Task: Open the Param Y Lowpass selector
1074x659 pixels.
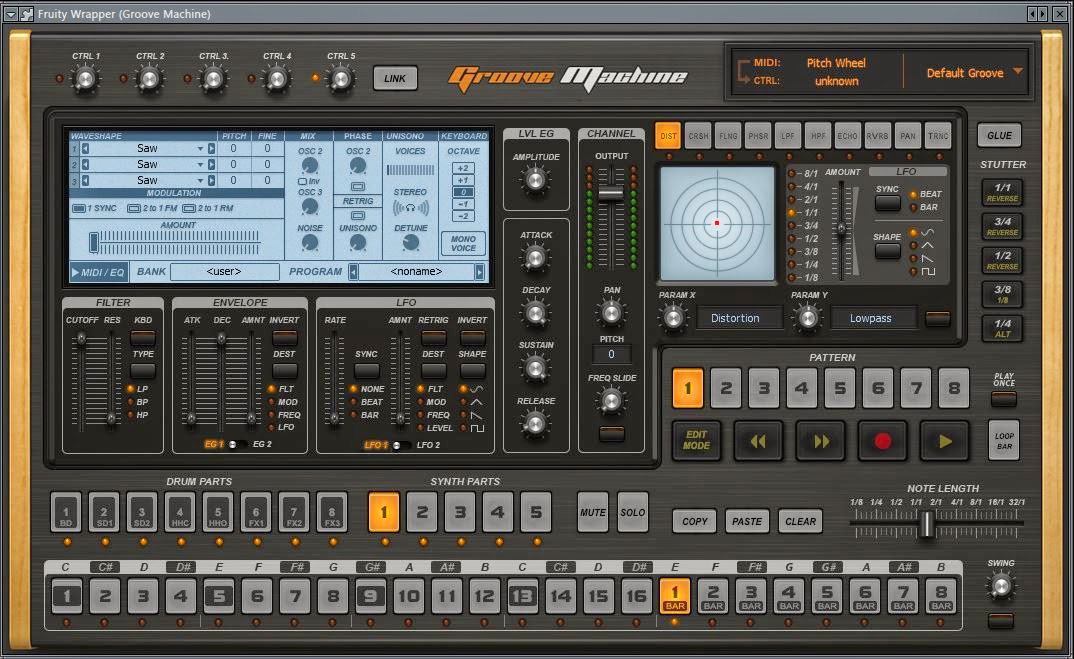Action: (872, 317)
